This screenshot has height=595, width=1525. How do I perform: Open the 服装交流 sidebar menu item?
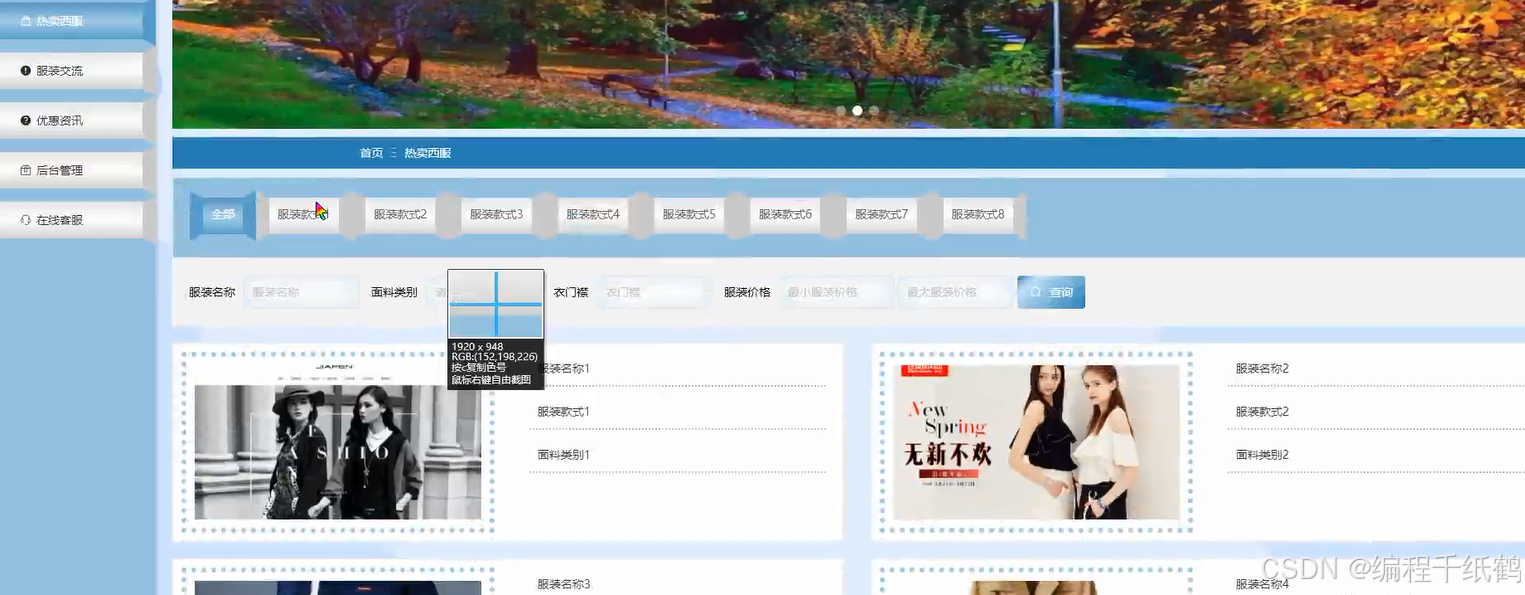click(x=72, y=71)
